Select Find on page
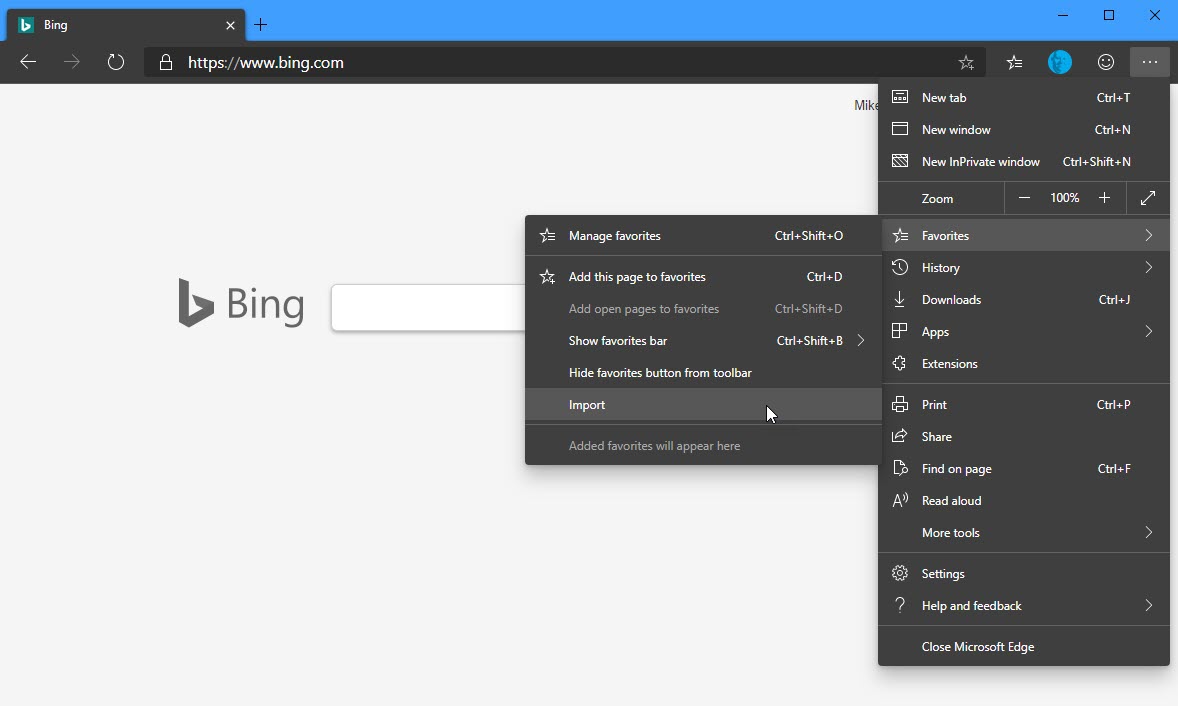Image resolution: width=1178 pixels, height=706 pixels. (1024, 469)
